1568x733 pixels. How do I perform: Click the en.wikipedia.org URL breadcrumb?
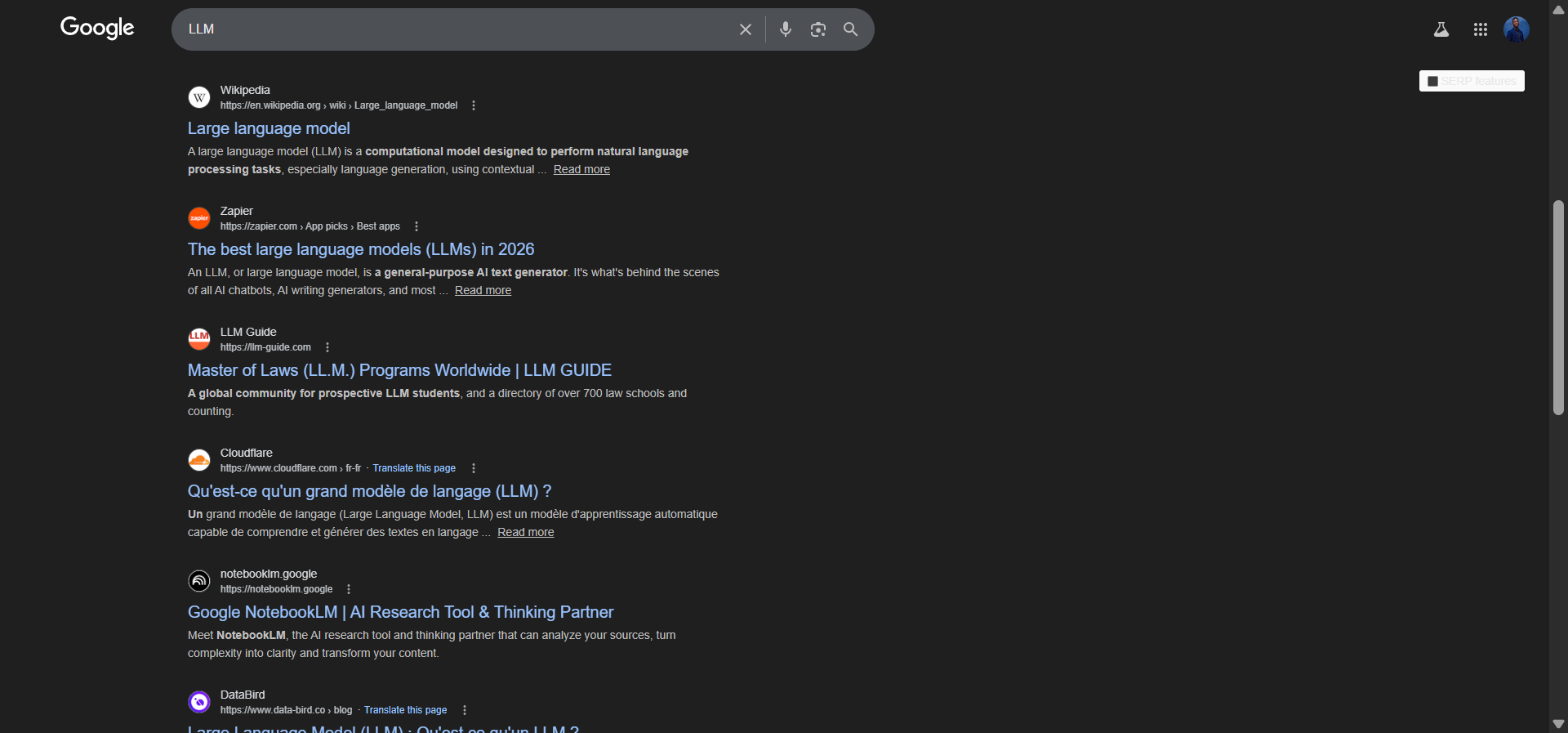pyautogui.click(x=339, y=105)
